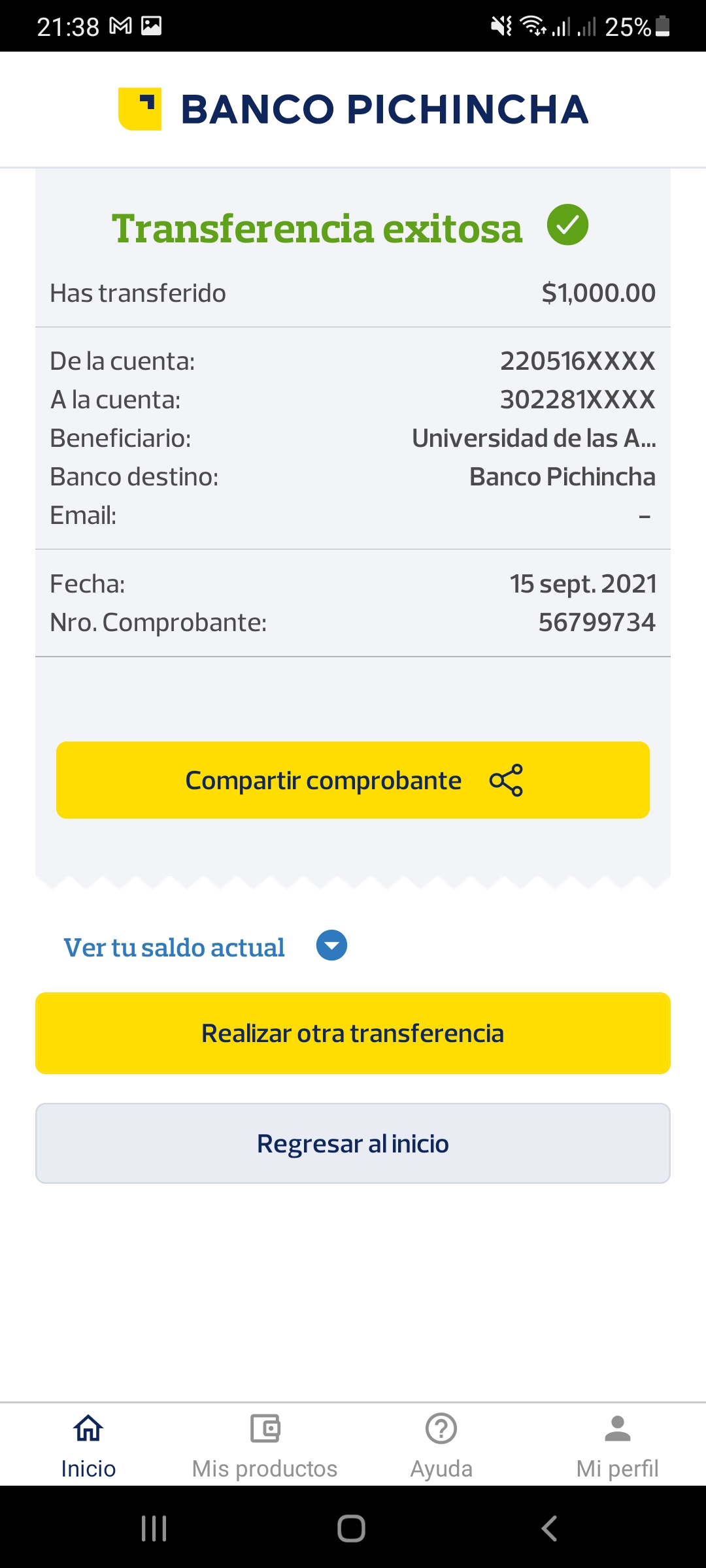Viewport: 706px width, 1568px height.
Task: Open the Mis productos wallet icon
Action: (x=265, y=1428)
